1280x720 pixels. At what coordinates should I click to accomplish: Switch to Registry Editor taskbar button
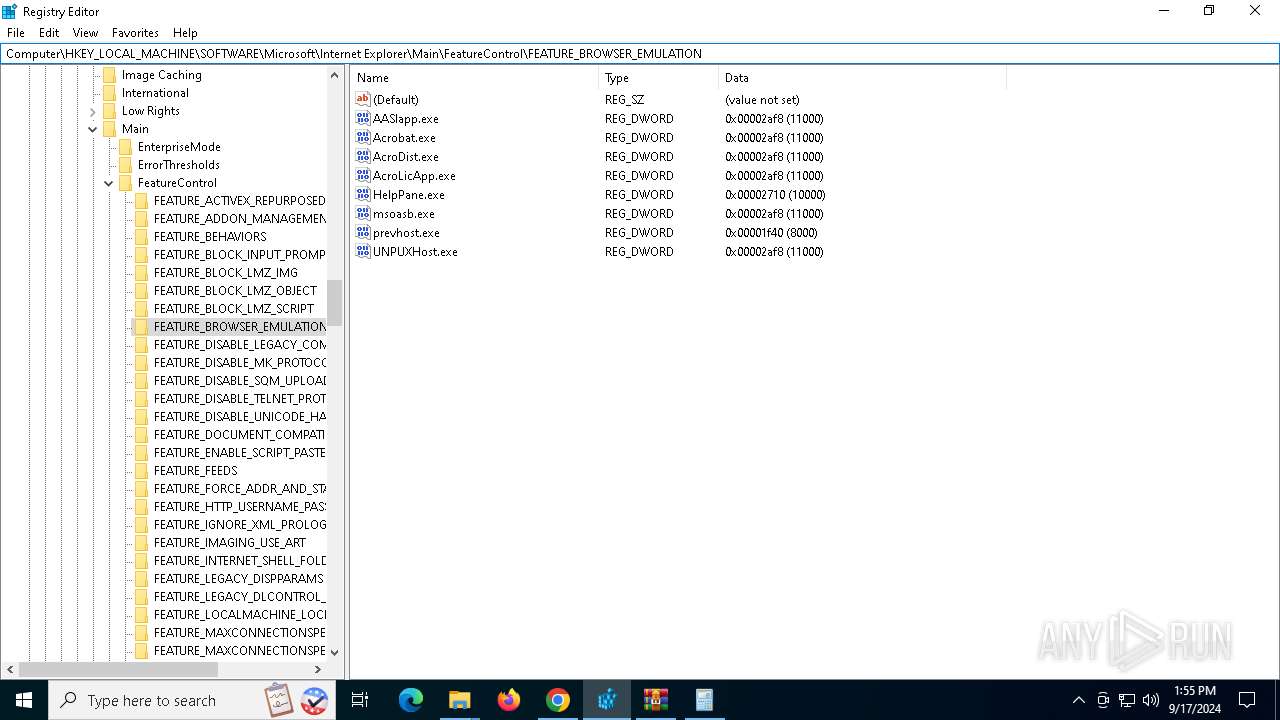point(607,700)
